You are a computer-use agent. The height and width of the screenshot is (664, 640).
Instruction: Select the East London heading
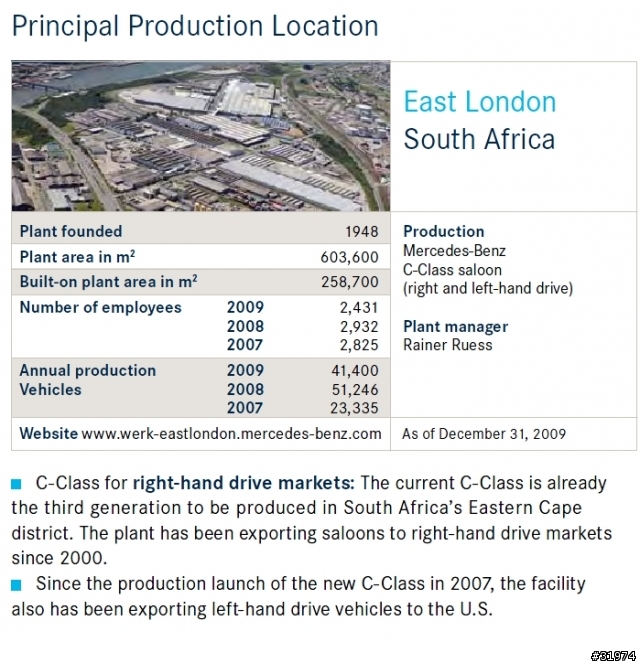coord(479,102)
